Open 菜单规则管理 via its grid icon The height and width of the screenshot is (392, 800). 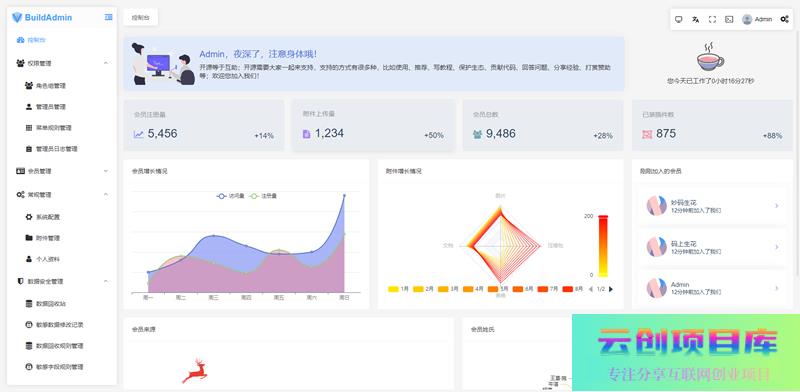coord(29,128)
